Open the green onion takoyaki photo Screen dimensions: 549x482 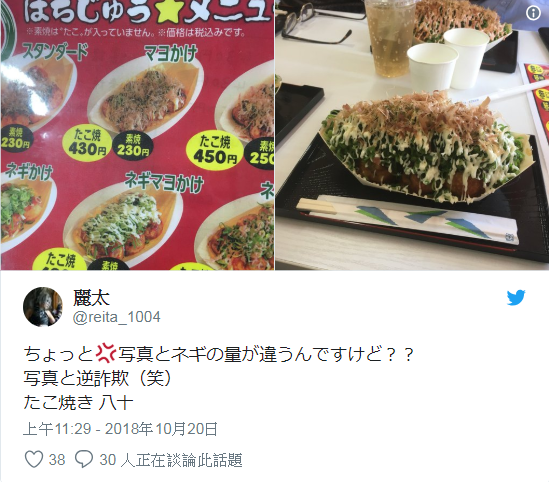pyautogui.click(x=412, y=135)
